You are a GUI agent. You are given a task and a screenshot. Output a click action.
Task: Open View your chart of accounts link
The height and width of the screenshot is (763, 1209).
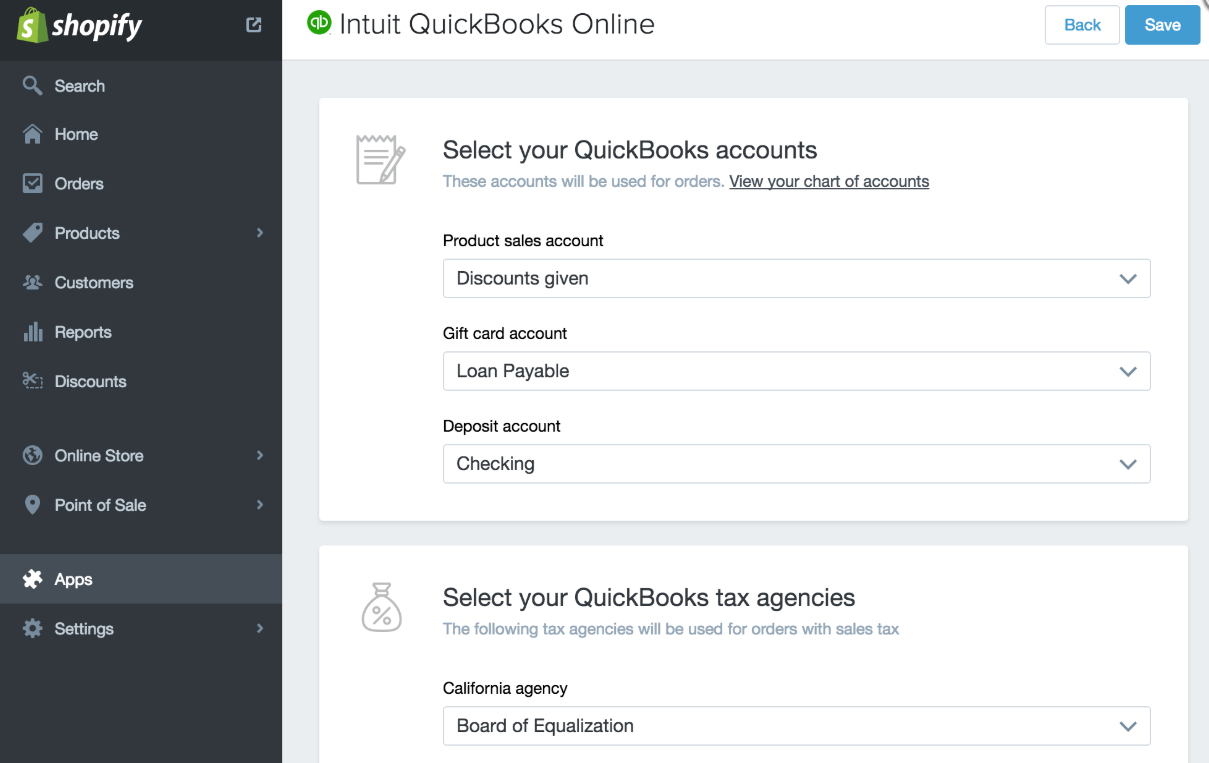click(829, 182)
